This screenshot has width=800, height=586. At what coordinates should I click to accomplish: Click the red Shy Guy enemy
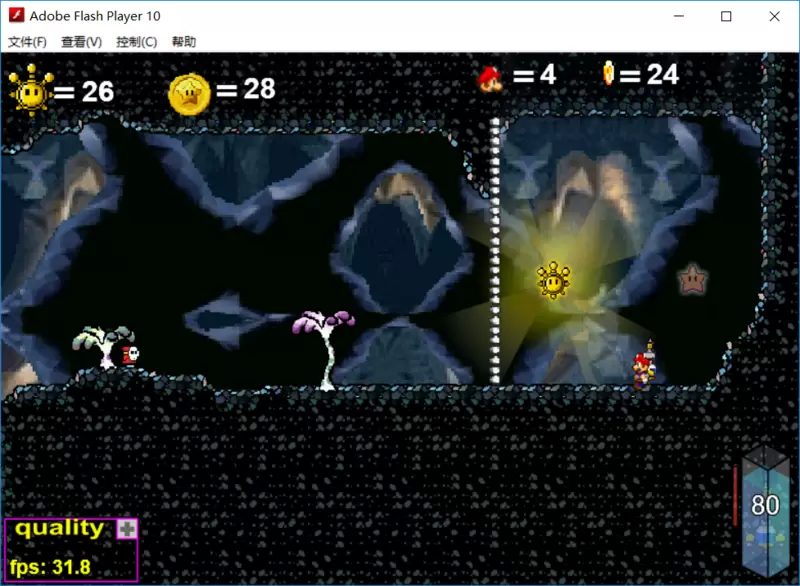131,354
